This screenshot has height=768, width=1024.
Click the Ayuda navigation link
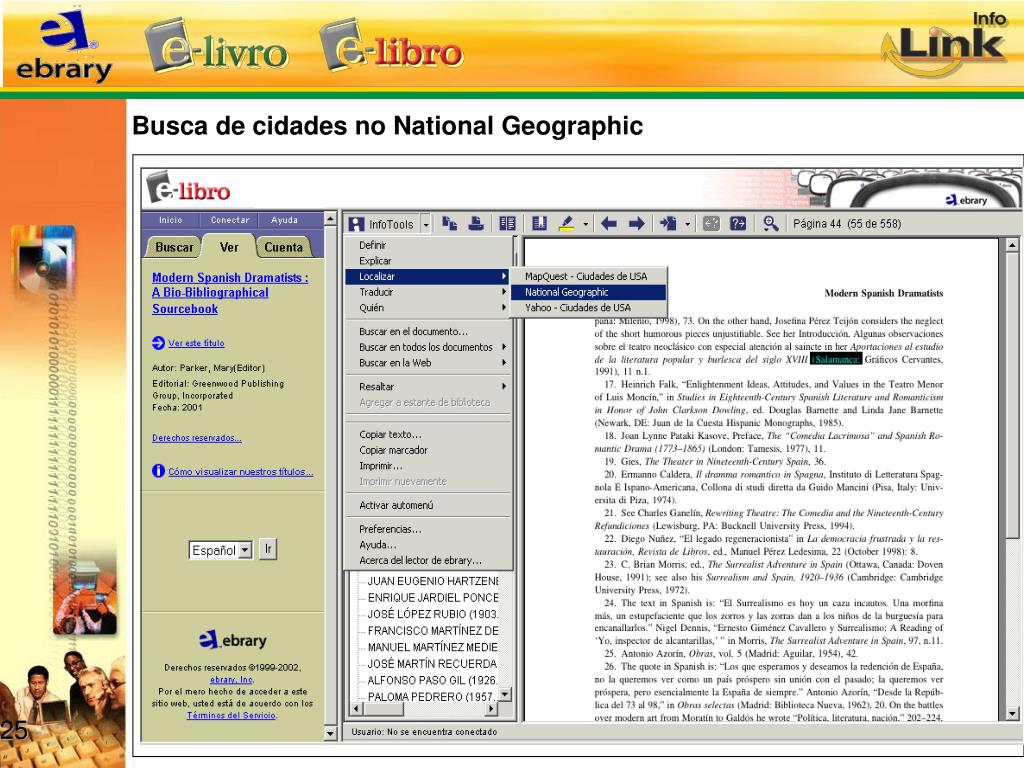click(285, 220)
